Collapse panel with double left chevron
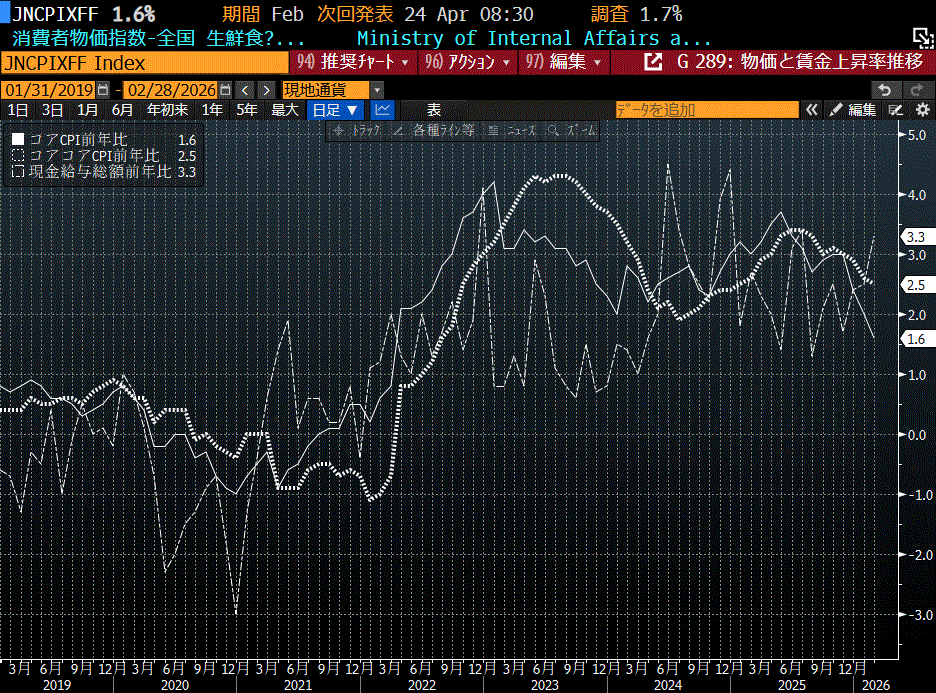936x693 pixels. pyautogui.click(x=812, y=110)
